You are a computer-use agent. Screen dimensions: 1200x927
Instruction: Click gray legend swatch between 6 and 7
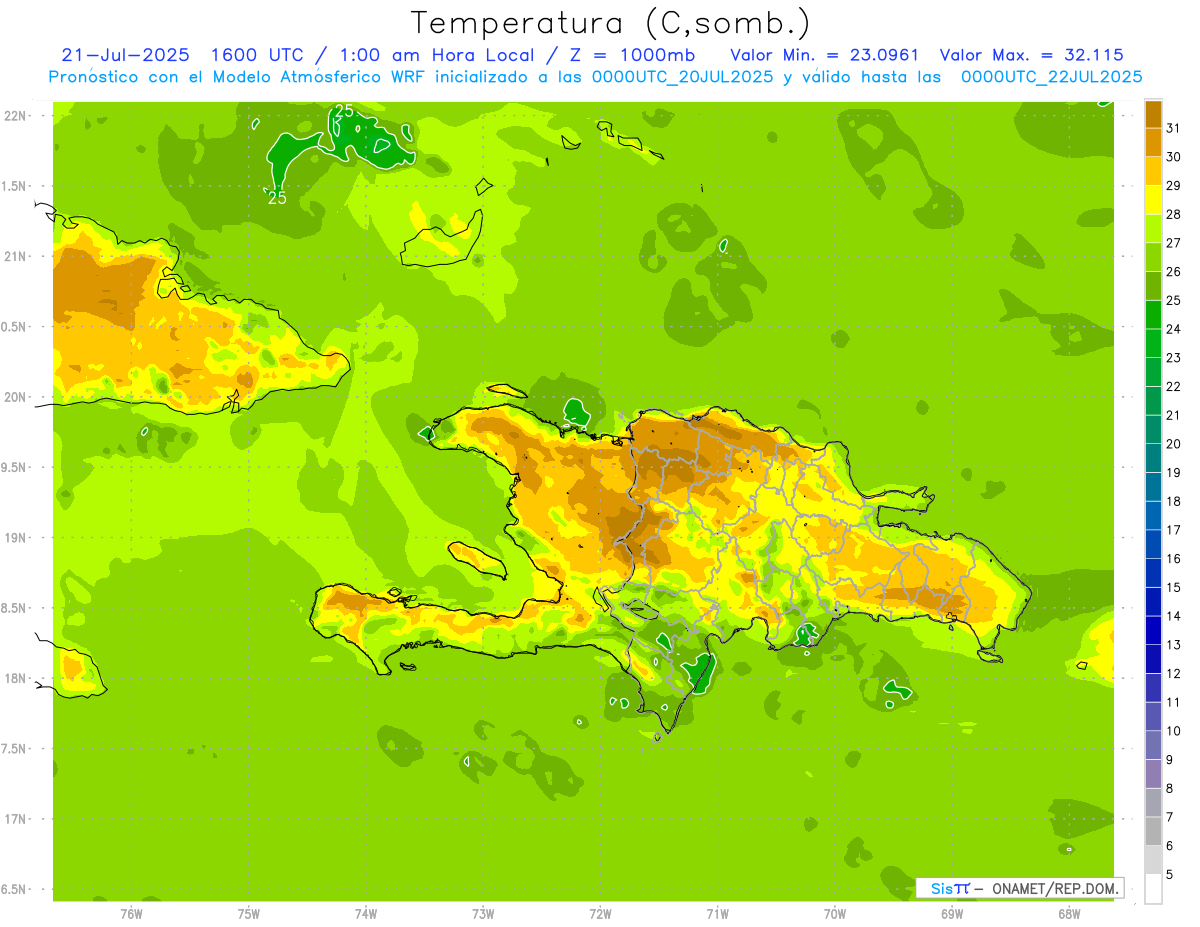point(1153,832)
